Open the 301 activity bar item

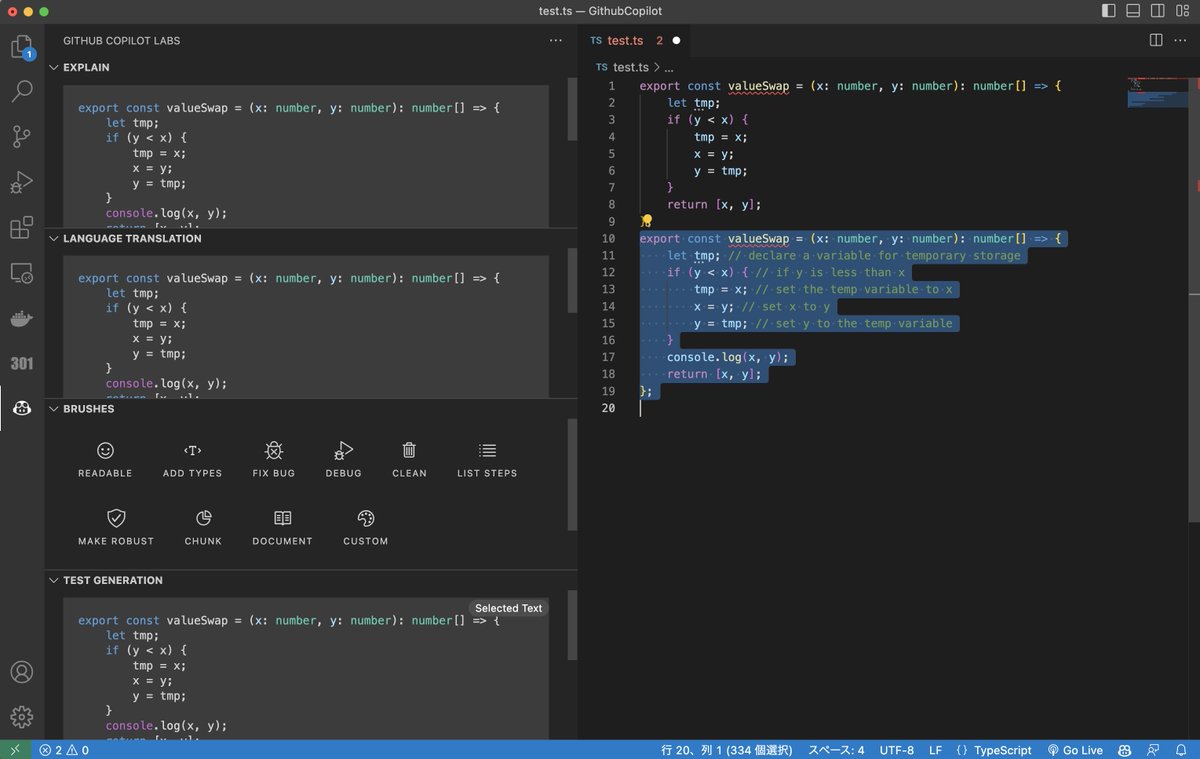22,363
